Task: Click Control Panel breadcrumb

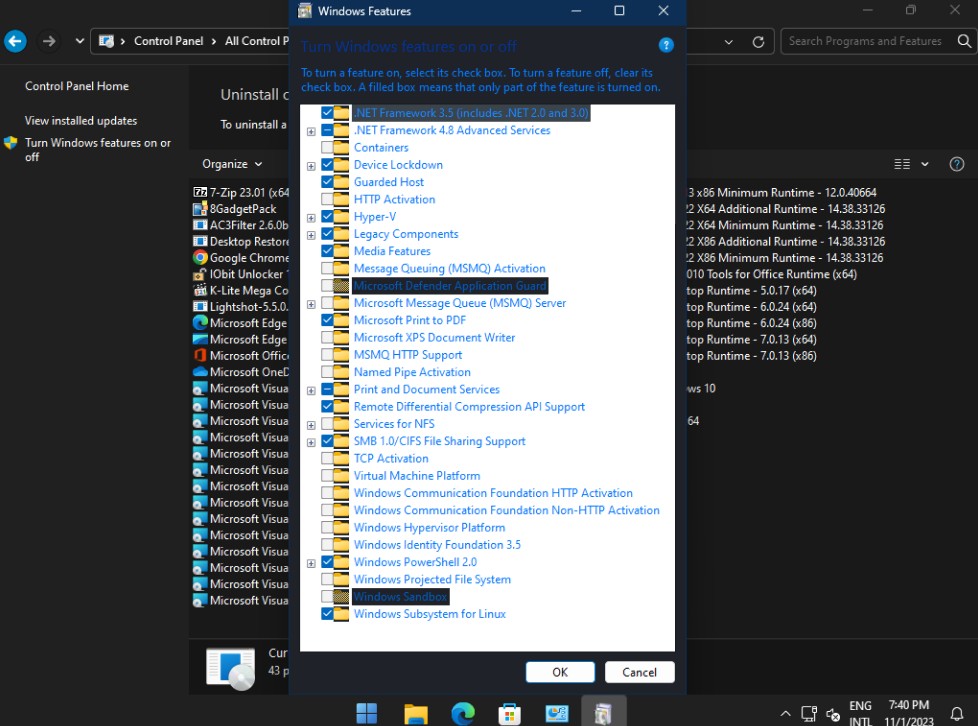Action: 168,41
